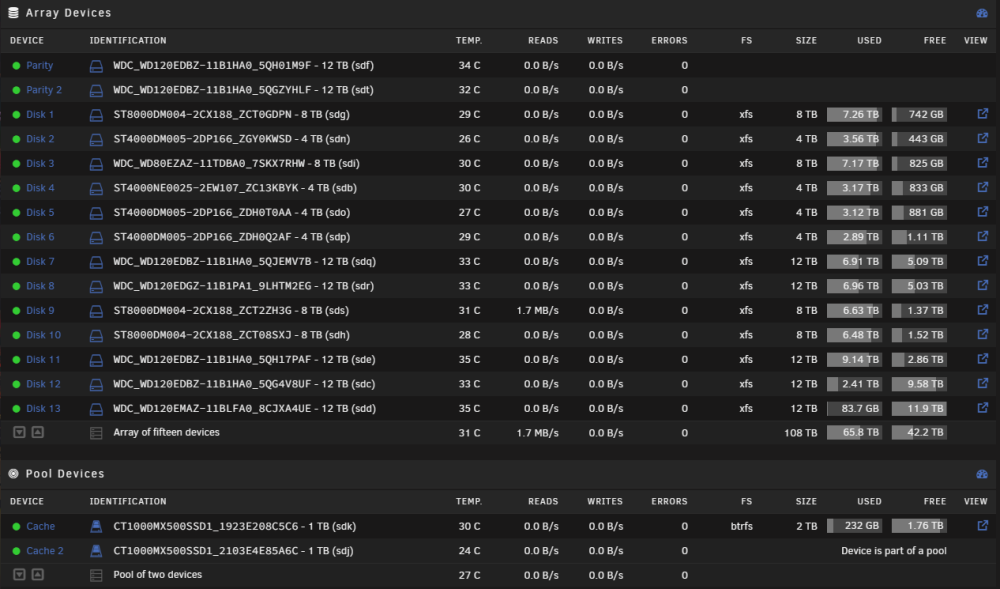Click the green status indicator for Cache 2
Image resolution: width=1000 pixels, height=589 pixels.
pos(17,551)
